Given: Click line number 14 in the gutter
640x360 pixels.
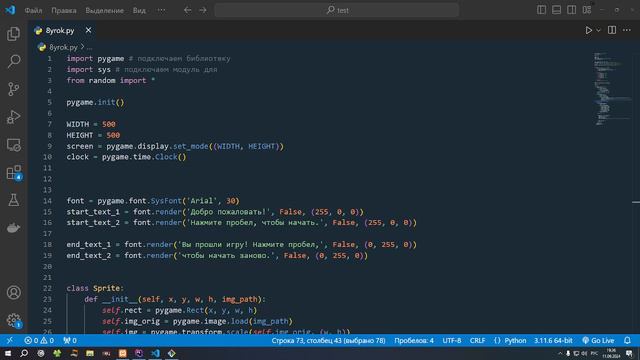Looking at the screenshot, I should (47, 201).
